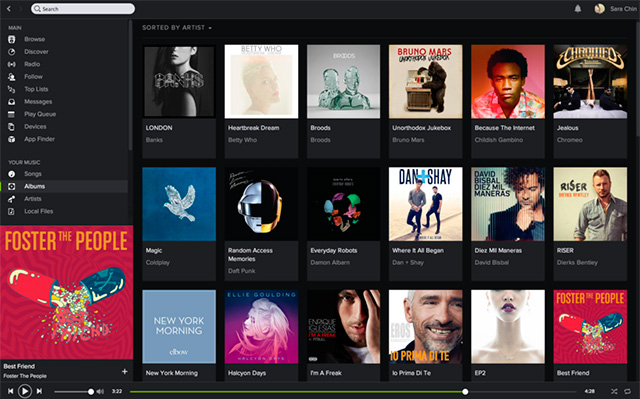Screen dimensions: 640x399
Task: Open Sara Chin profile avatar
Action: (x=599, y=9)
